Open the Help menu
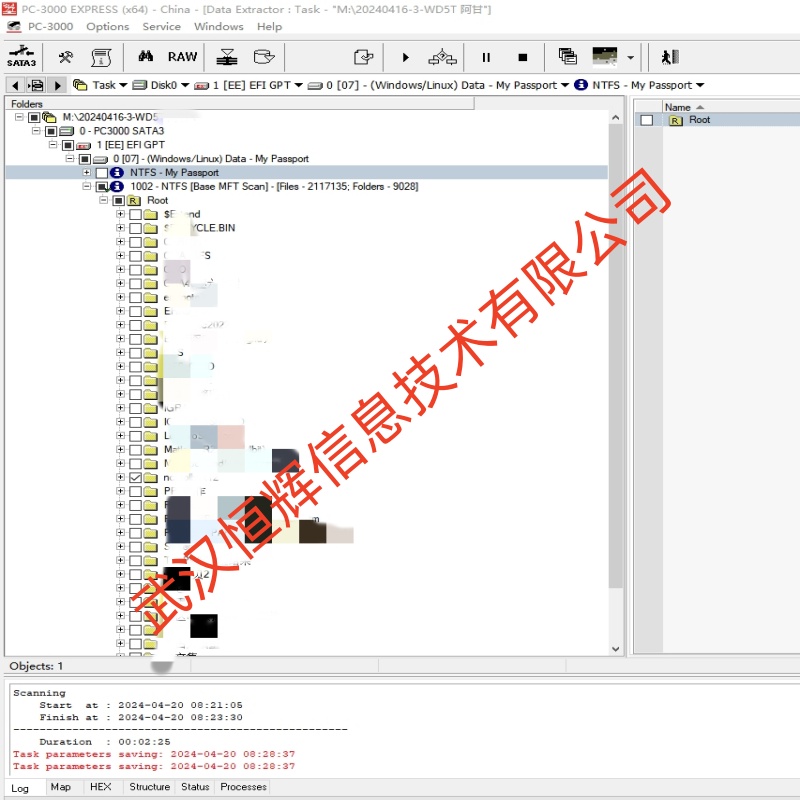Image resolution: width=800 pixels, height=800 pixels. coord(269,27)
